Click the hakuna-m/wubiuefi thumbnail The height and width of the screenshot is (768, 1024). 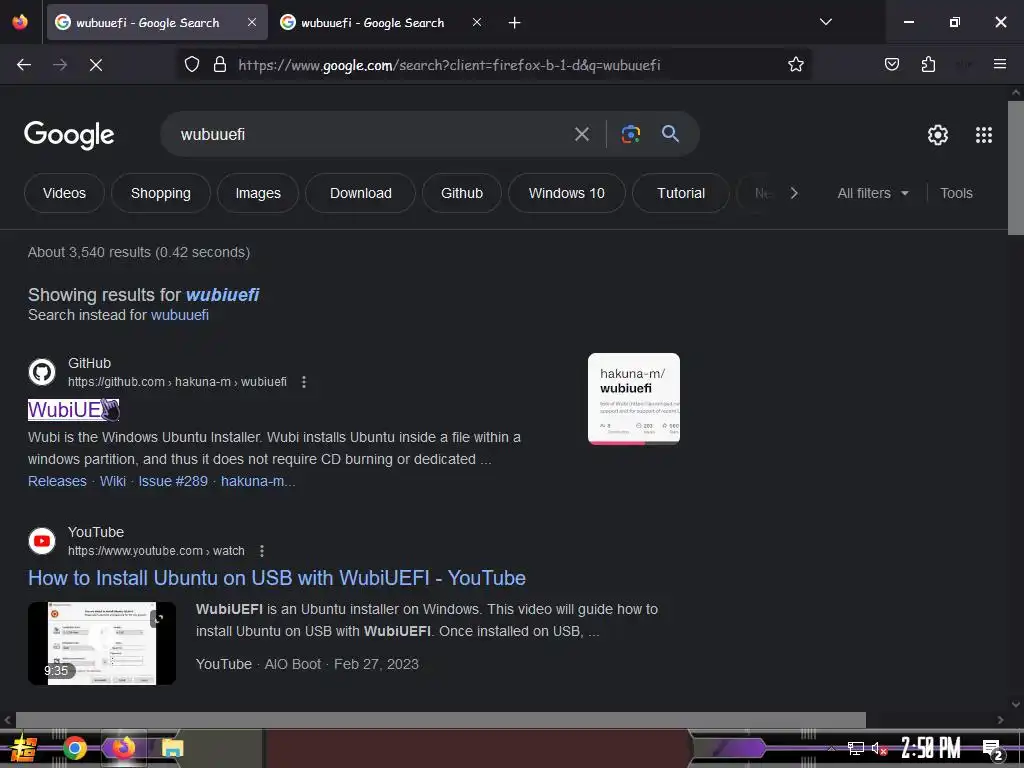(633, 398)
